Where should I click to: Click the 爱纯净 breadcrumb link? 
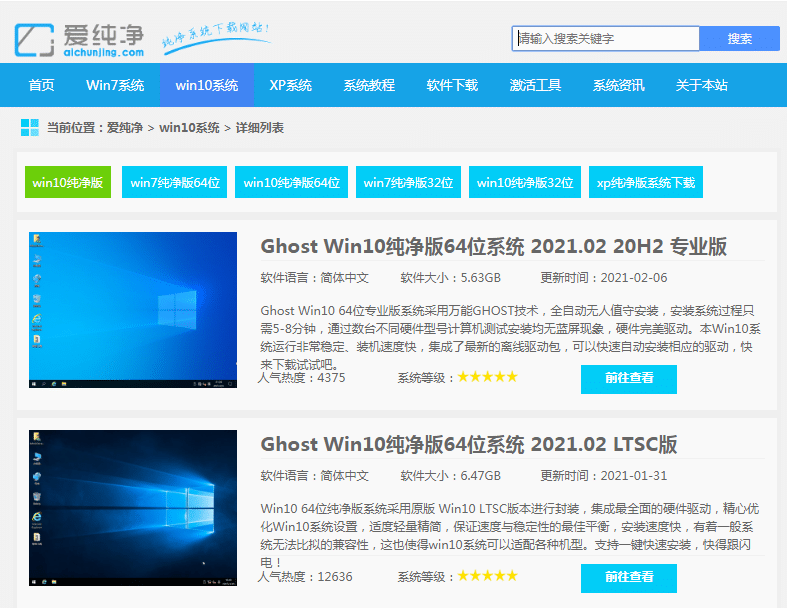click(x=124, y=128)
